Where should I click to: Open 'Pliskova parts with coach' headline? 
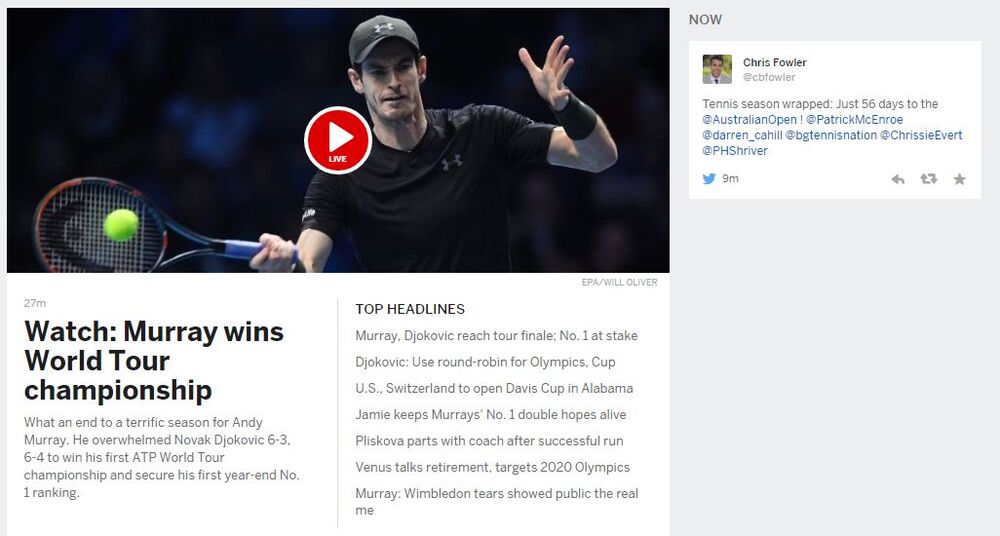[489, 441]
